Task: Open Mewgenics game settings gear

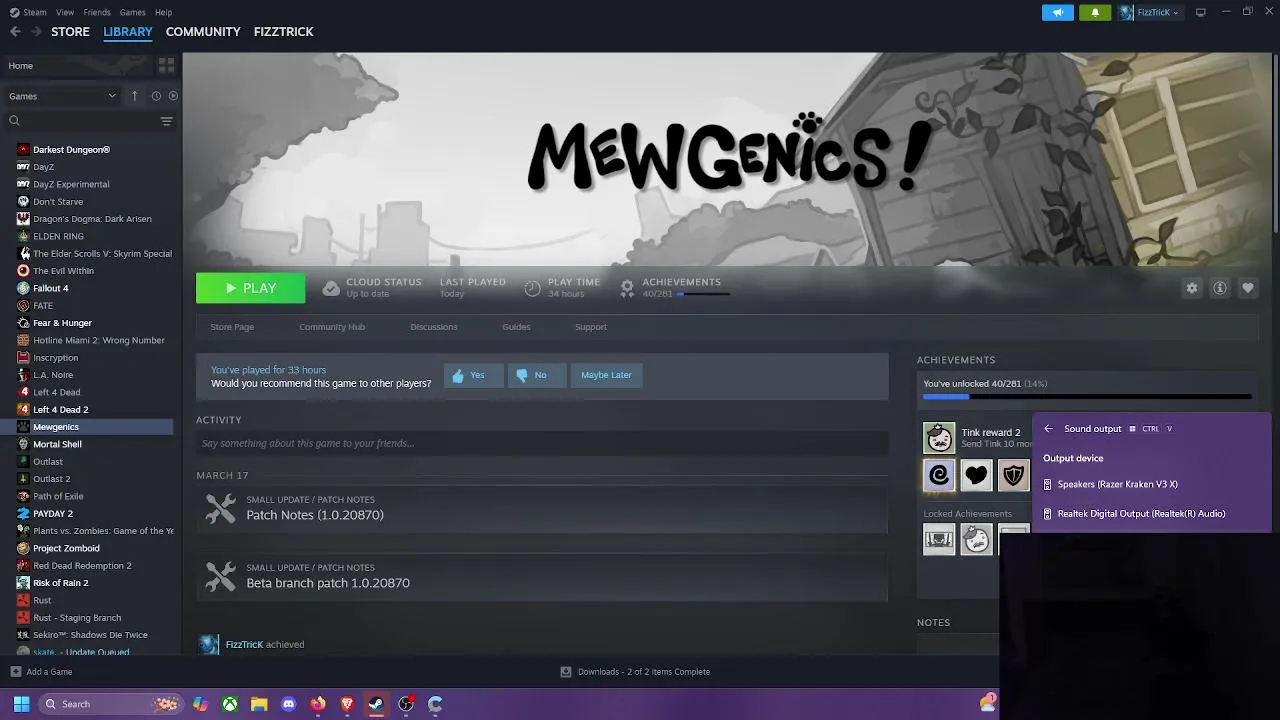Action: 1191,288
